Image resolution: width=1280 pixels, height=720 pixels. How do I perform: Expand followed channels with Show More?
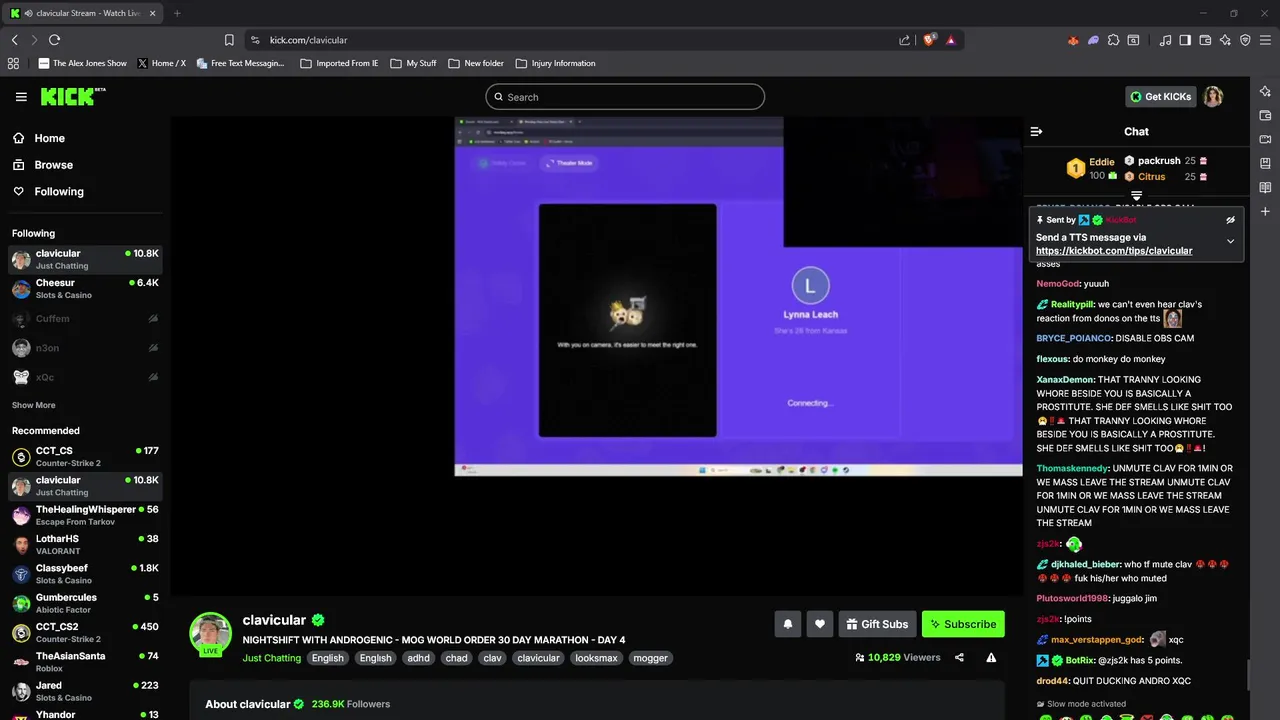[x=33, y=405]
